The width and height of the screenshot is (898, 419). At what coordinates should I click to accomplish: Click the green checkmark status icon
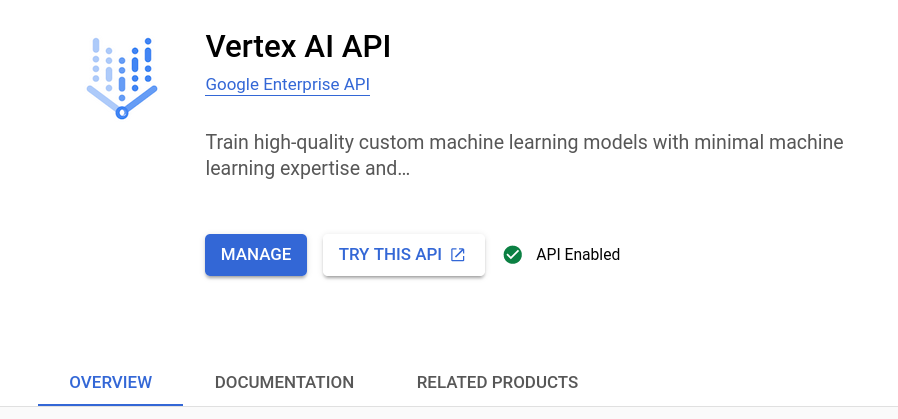click(513, 255)
